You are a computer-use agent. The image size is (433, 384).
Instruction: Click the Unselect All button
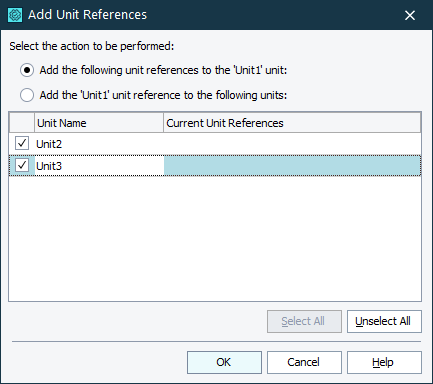coord(384,321)
